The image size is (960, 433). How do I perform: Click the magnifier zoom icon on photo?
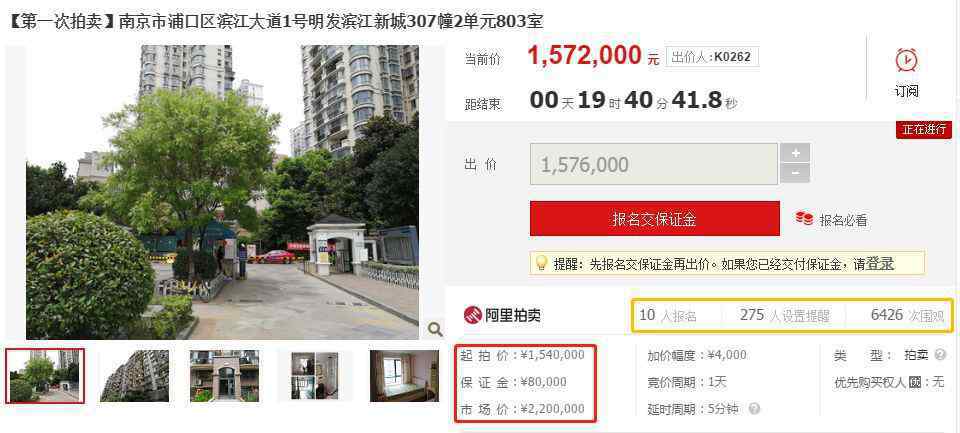(435, 329)
